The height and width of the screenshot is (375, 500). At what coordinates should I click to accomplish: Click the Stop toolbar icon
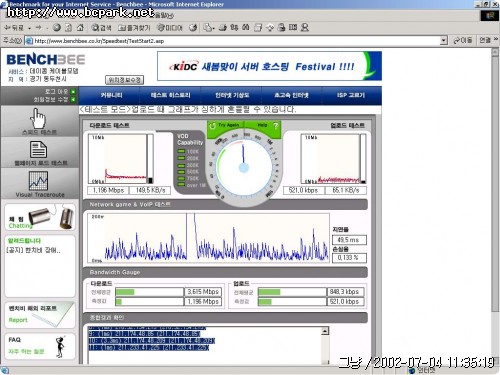[57, 28]
